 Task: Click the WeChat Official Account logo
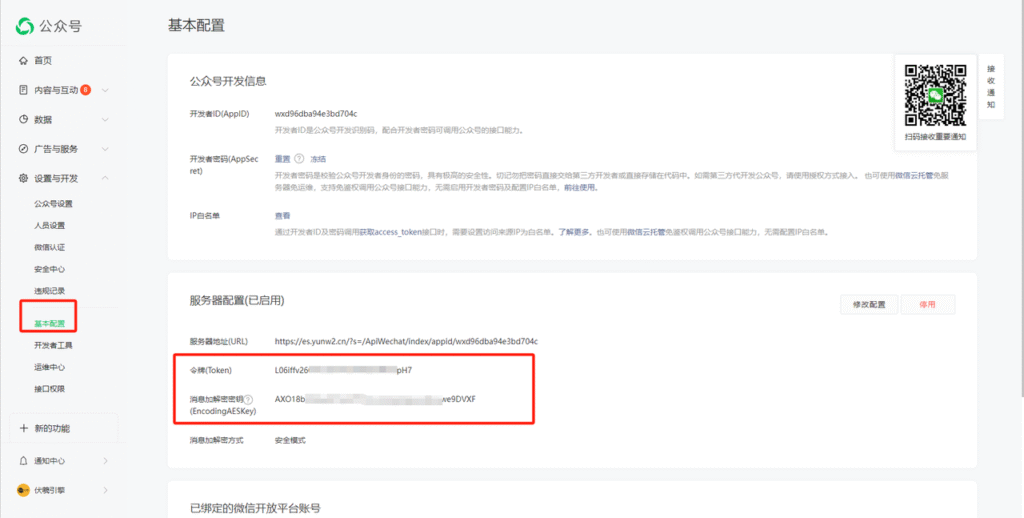coord(25,26)
